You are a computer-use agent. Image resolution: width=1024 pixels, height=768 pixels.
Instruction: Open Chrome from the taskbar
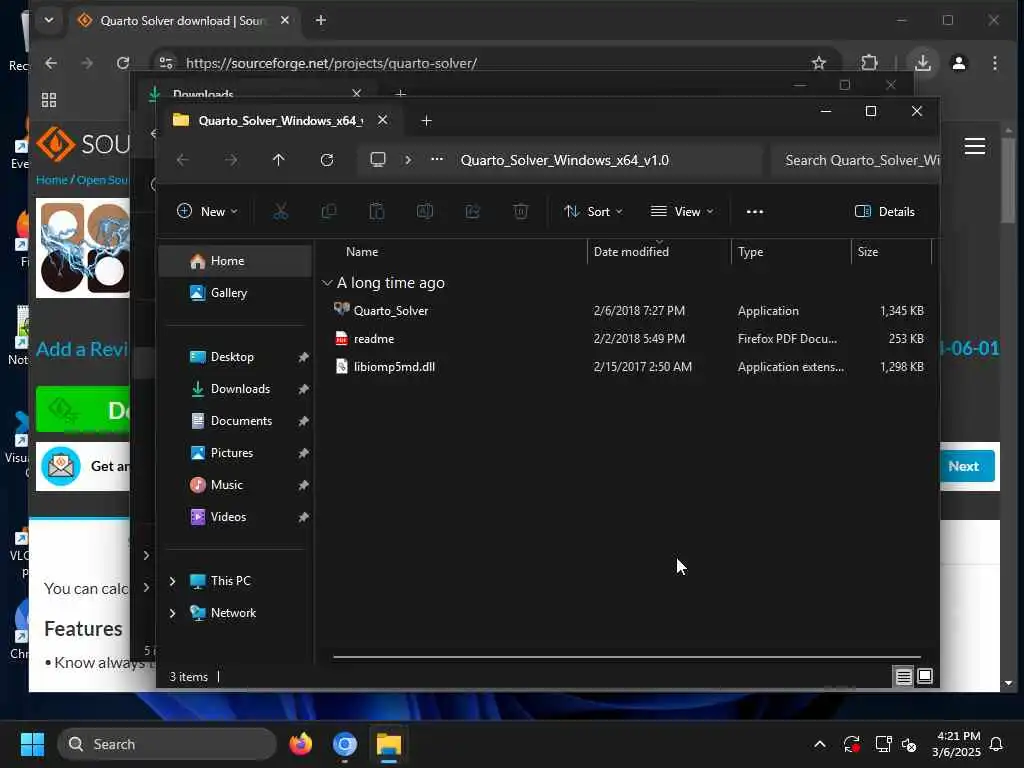[344, 744]
